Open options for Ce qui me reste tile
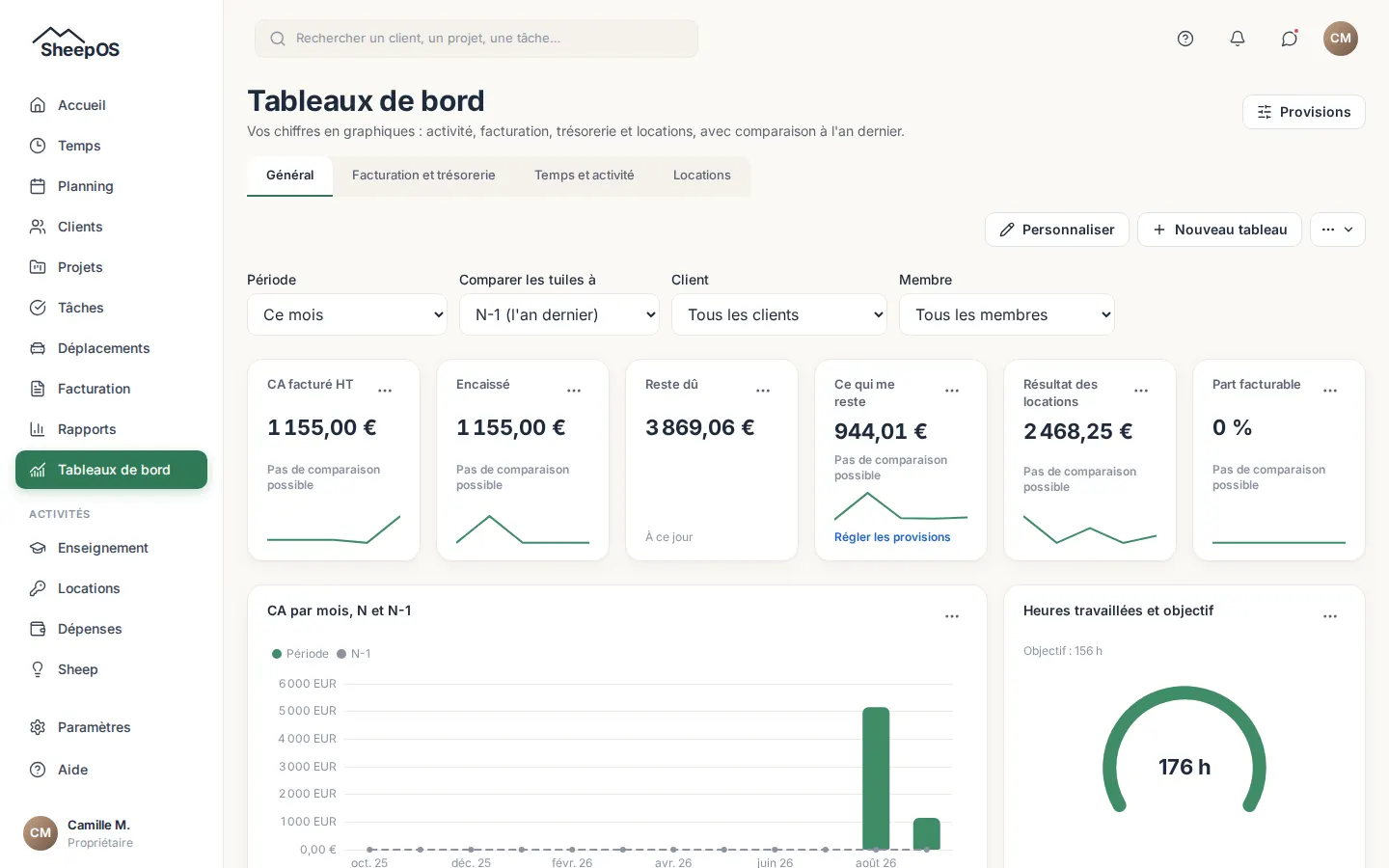1389x868 pixels. pos(952,391)
